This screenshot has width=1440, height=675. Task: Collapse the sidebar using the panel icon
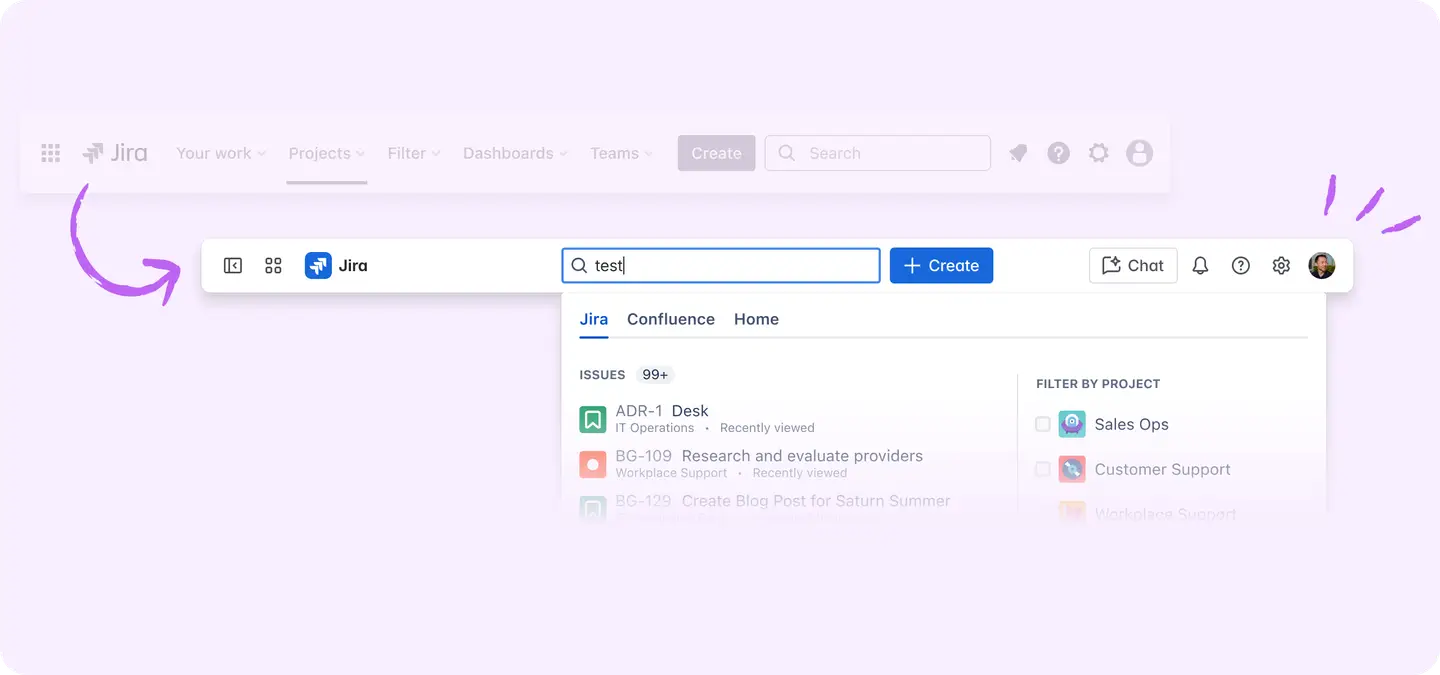pyautogui.click(x=232, y=265)
